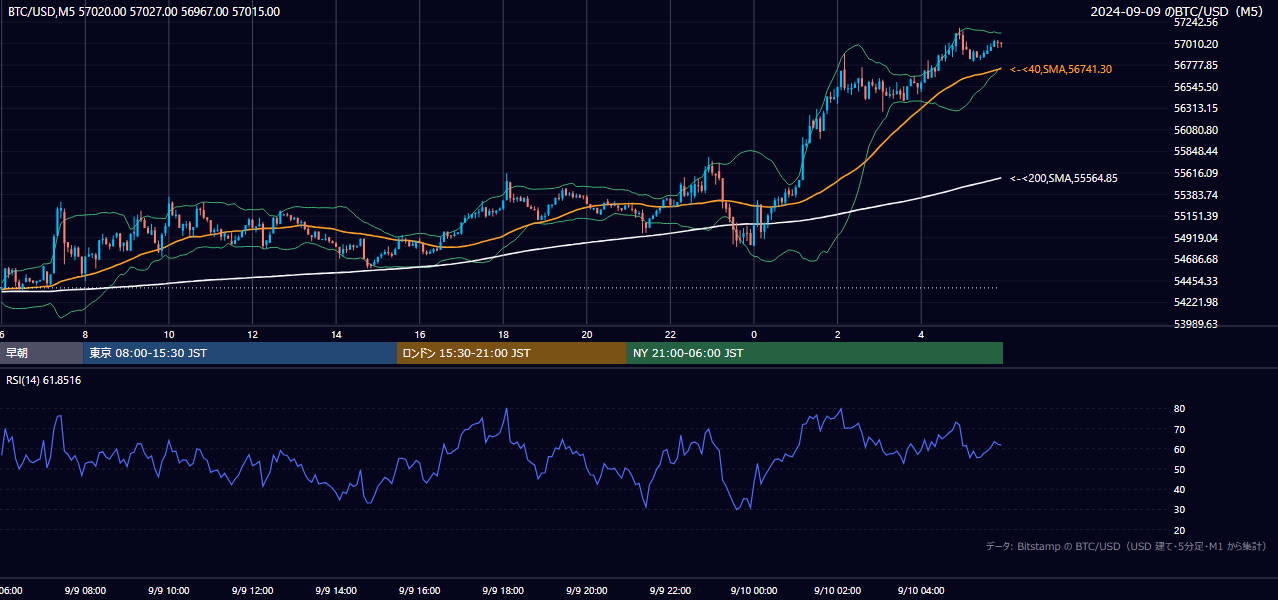Click the RSI 40 level label

[x=1179, y=489]
